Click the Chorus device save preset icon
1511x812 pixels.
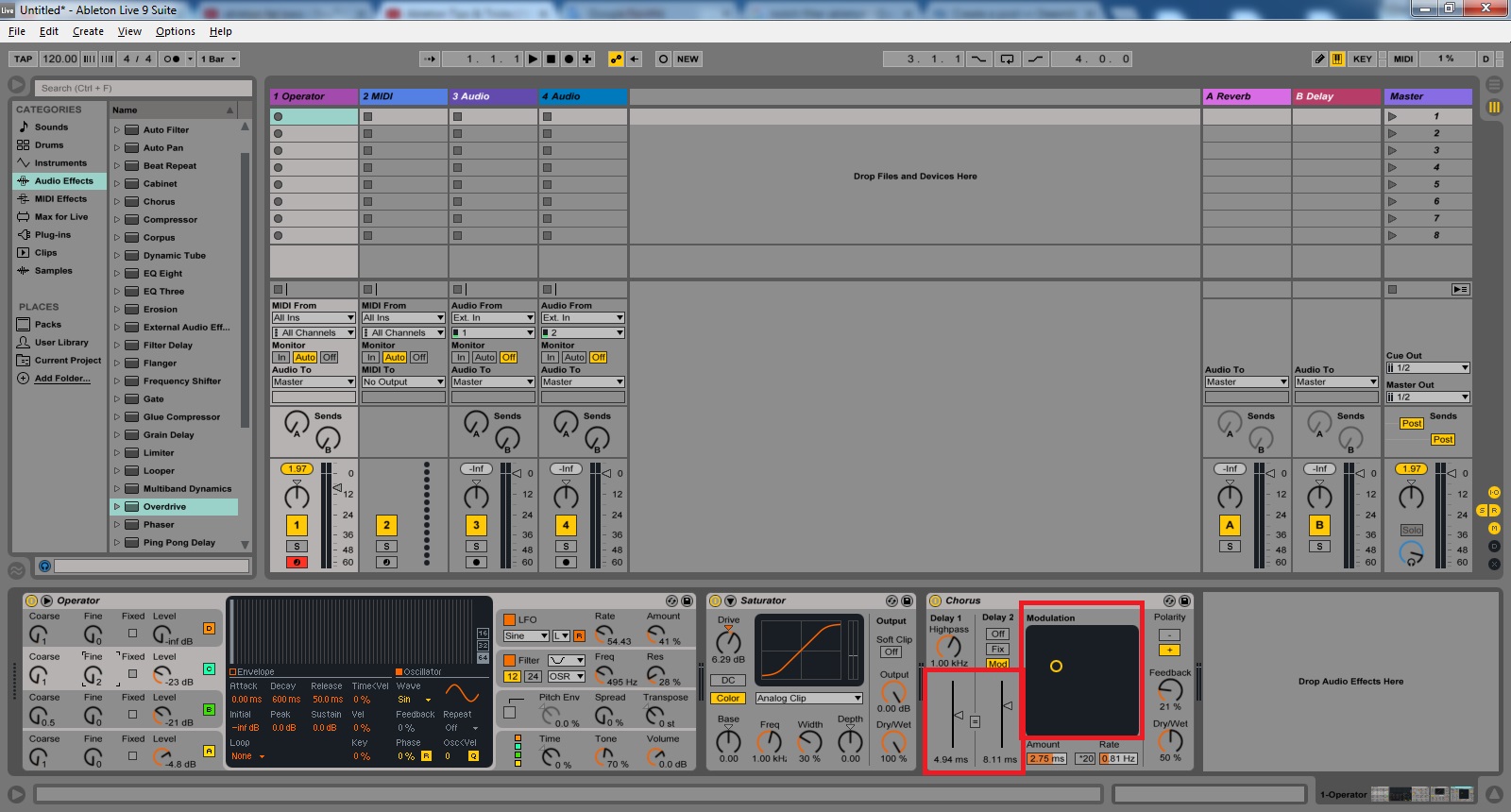(1184, 601)
